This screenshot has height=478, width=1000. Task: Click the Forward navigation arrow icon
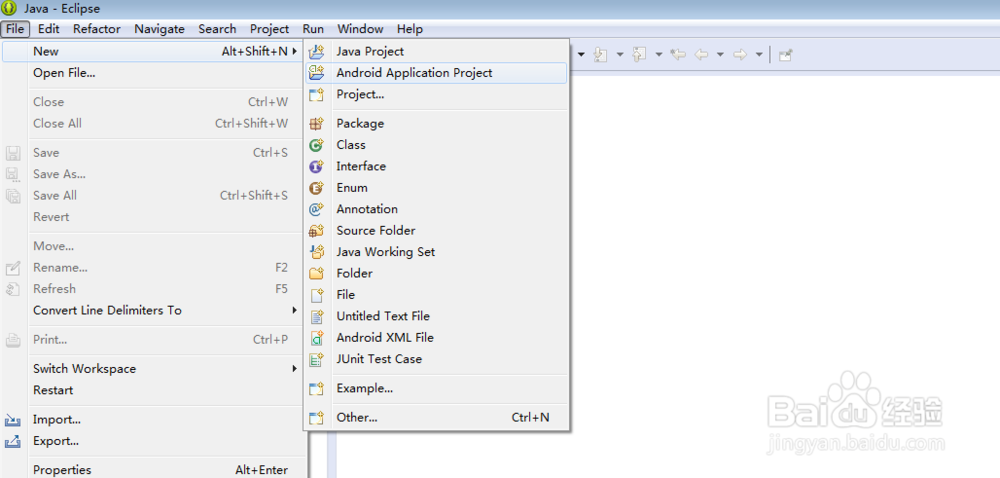point(740,55)
